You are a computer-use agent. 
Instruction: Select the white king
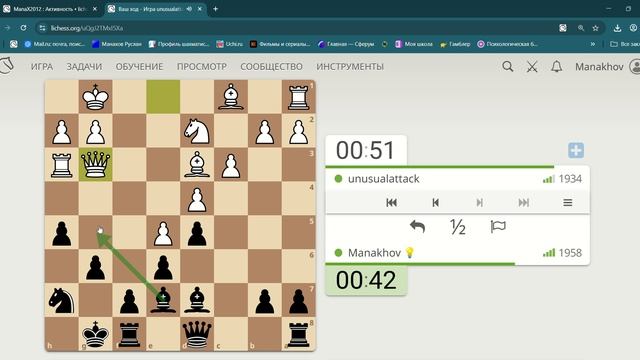(95, 97)
